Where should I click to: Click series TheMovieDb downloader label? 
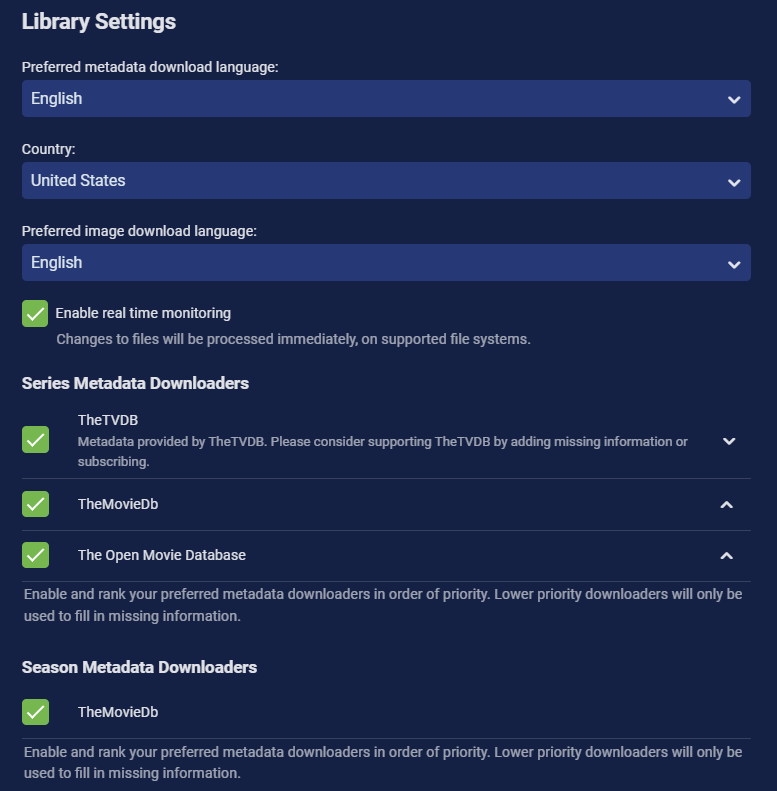tap(118, 505)
